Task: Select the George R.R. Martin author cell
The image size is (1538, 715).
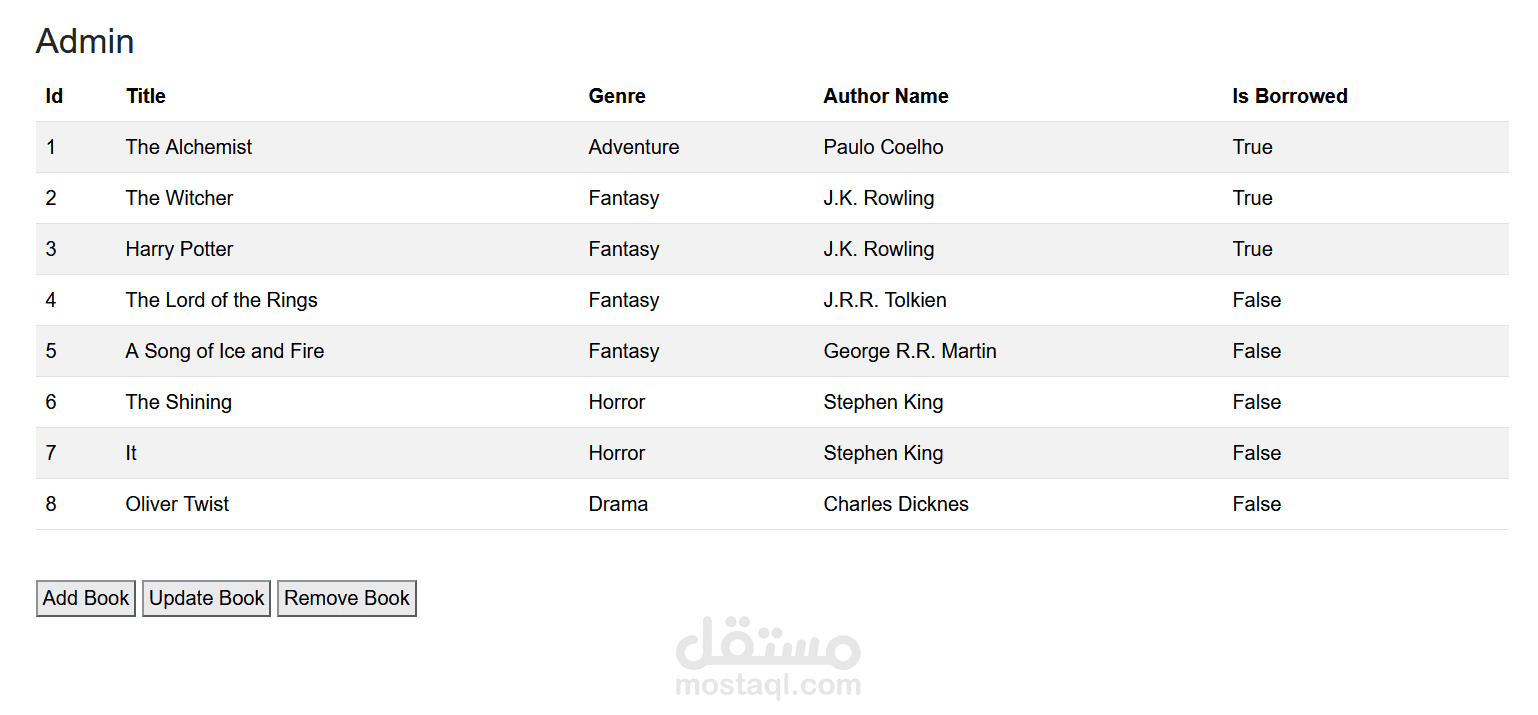Action: [x=910, y=351]
